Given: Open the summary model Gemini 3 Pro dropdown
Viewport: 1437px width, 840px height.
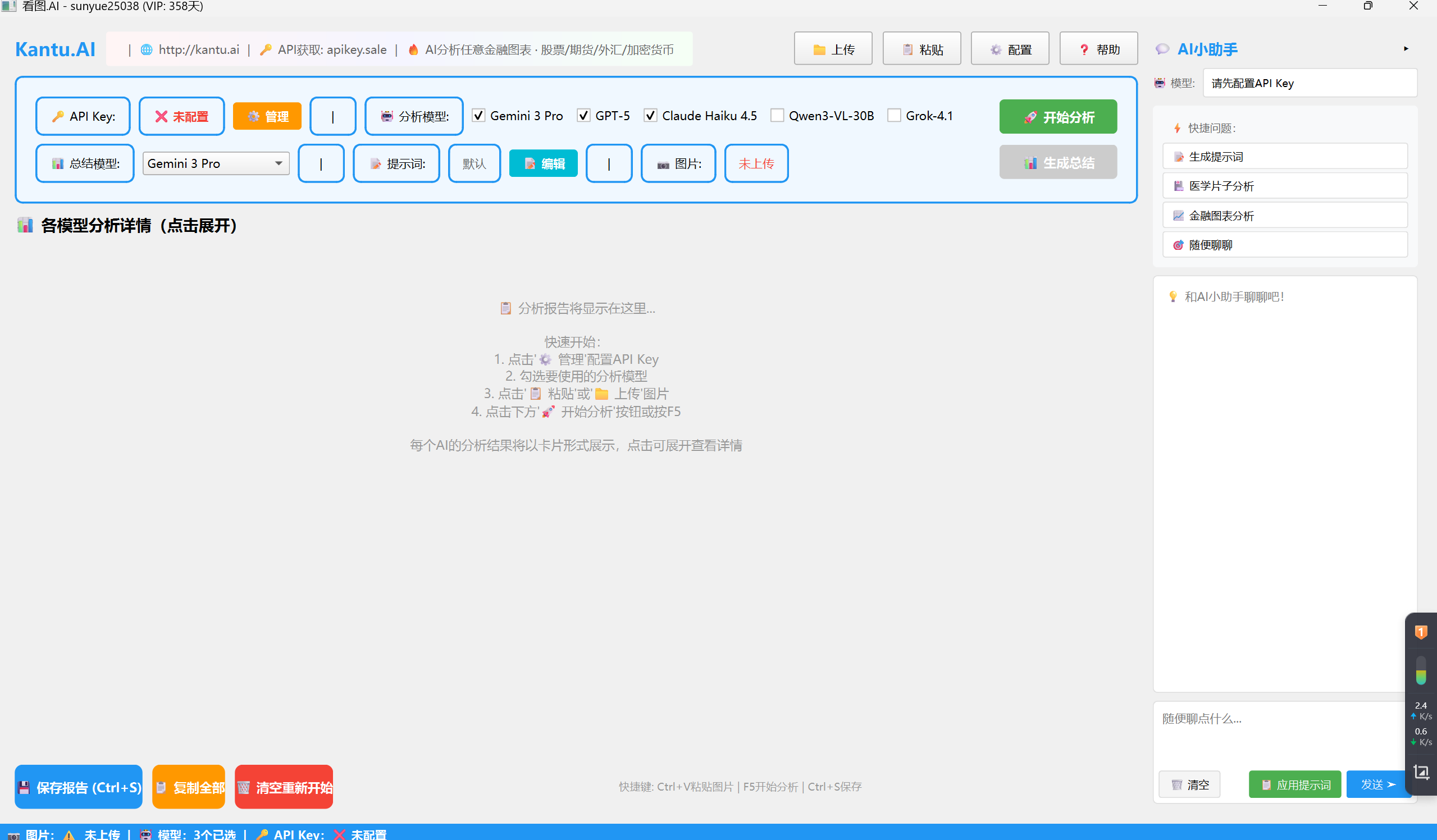Looking at the screenshot, I should 216,163.
